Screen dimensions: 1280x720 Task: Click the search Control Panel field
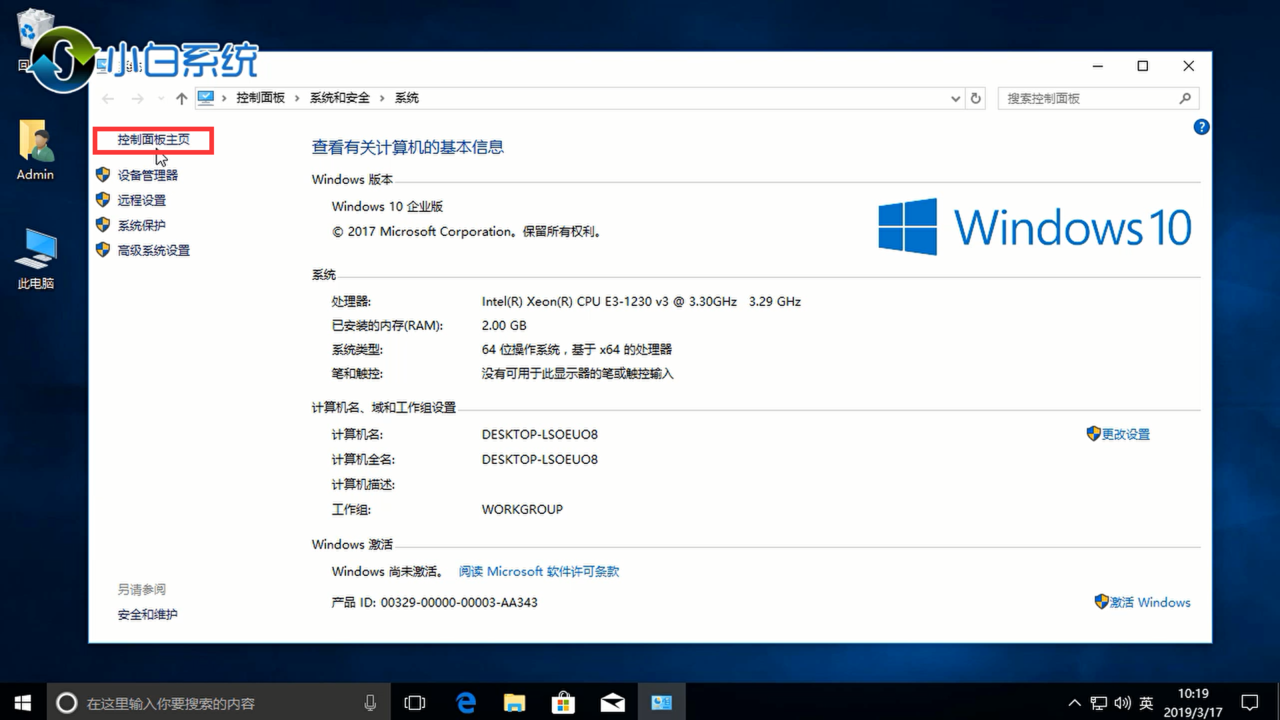coord(1097,98)
